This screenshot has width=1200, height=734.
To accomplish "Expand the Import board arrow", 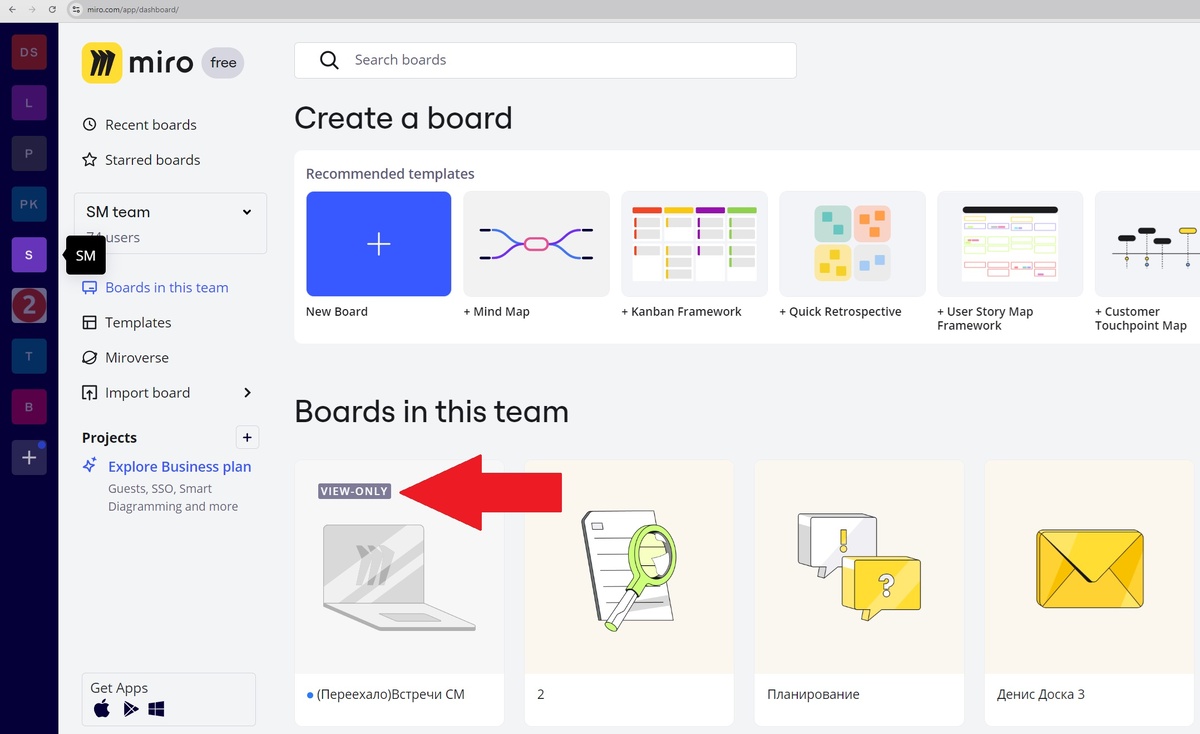I will (247, 393).
